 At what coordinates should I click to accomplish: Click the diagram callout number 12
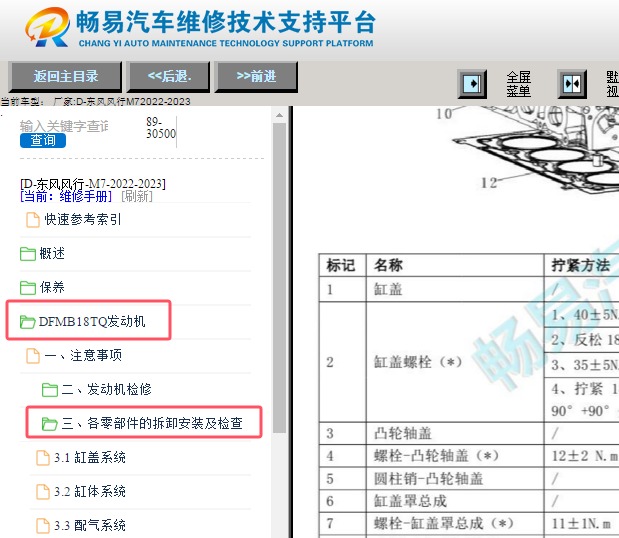[488, 182]
